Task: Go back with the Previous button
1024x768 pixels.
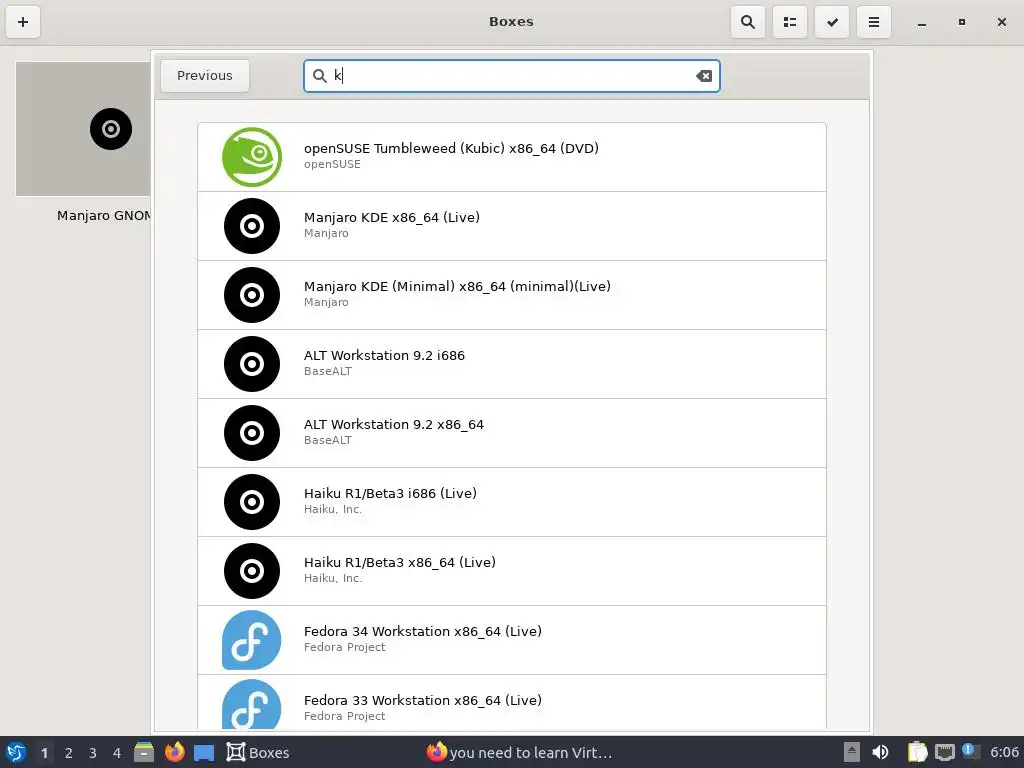Action: [x=204, y=76]
